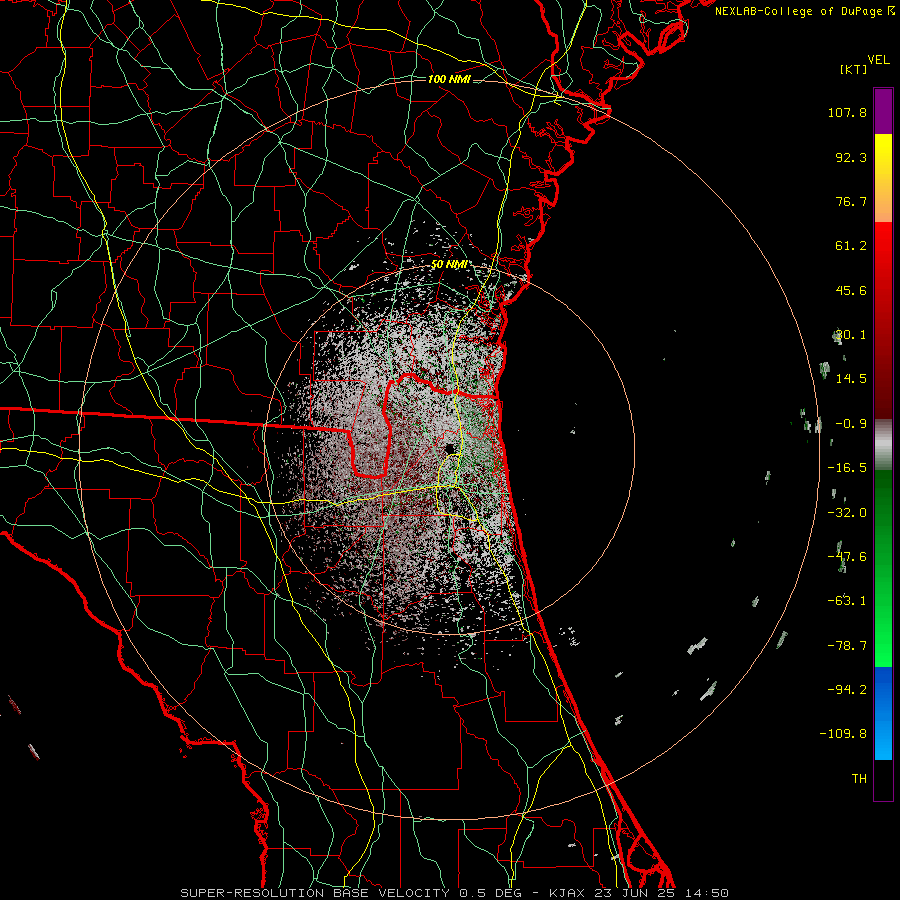The image size is (900, 900).
Task: Pick the gray near-zero segment of color bar
Action: click(883, 445)
